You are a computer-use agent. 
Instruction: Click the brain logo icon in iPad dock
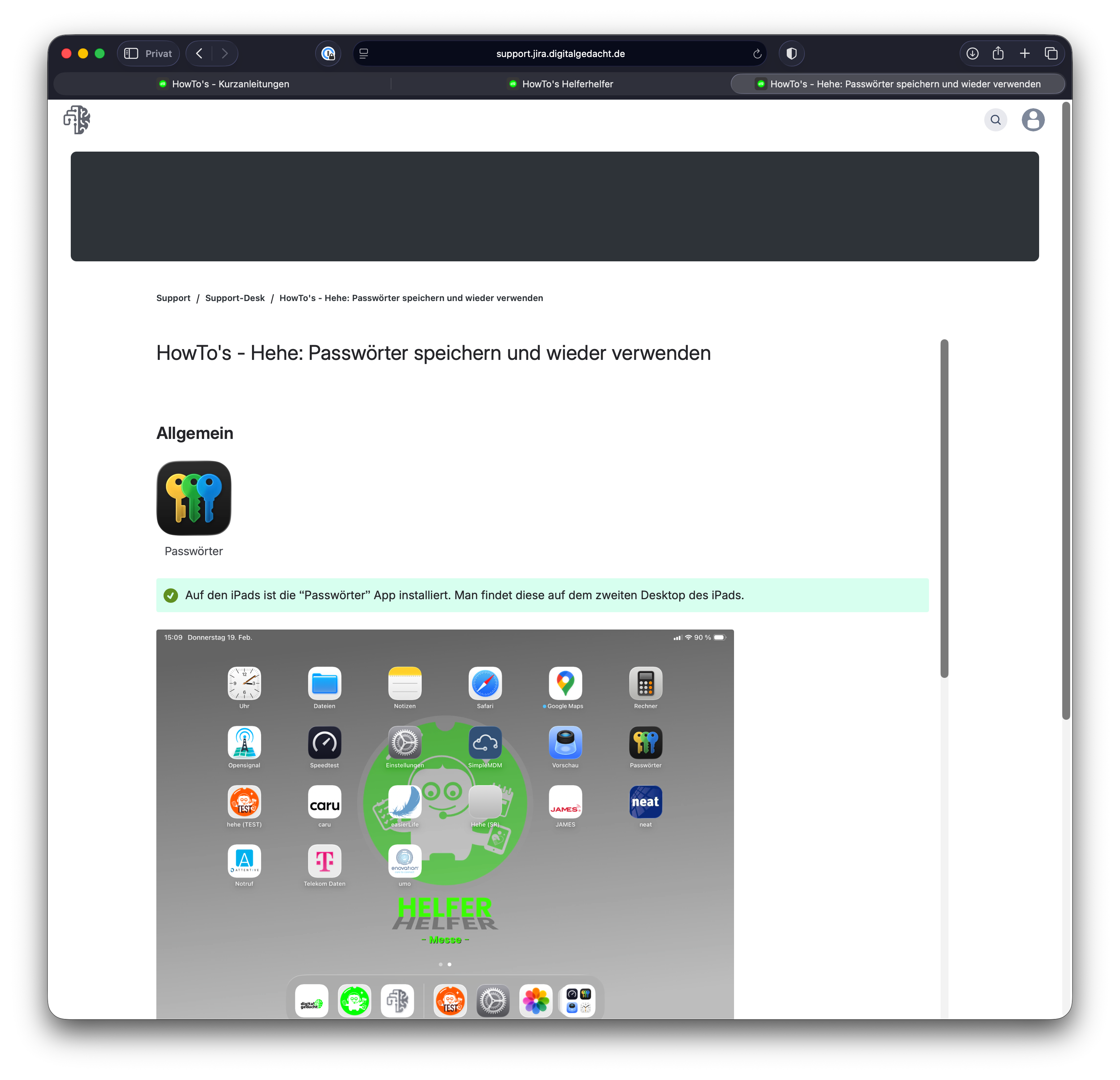coord(397,1001)
